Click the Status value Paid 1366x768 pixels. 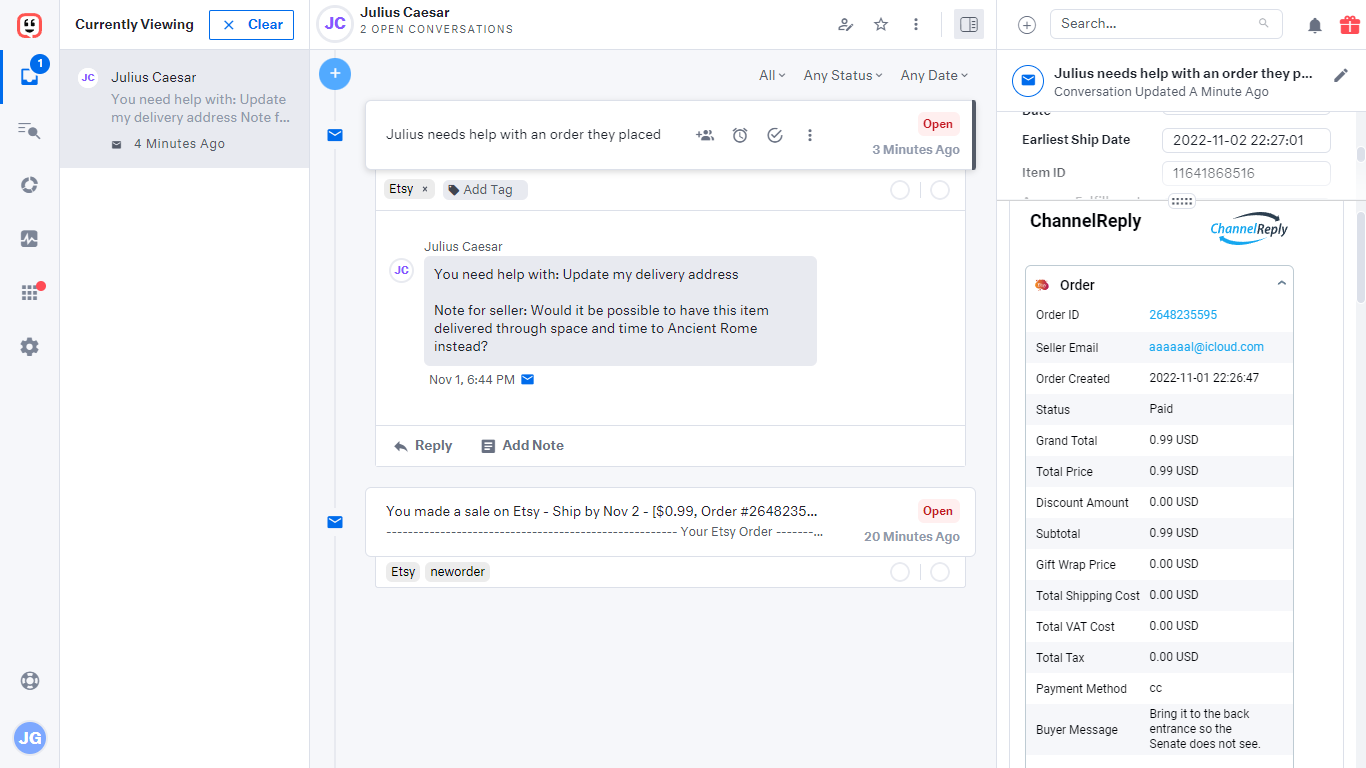click(1161, 409)
